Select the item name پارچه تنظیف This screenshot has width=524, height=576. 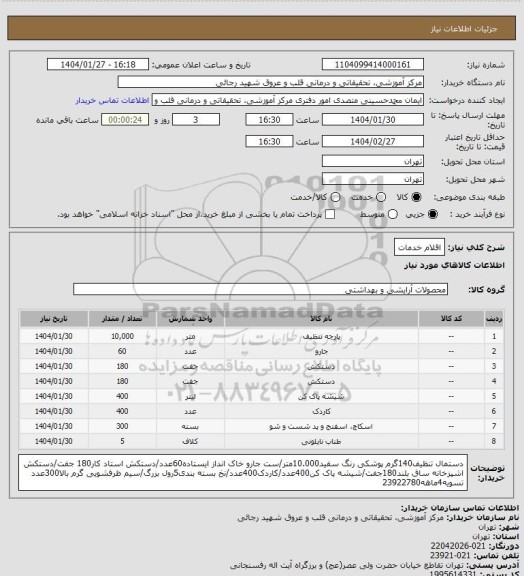[322, 336]
